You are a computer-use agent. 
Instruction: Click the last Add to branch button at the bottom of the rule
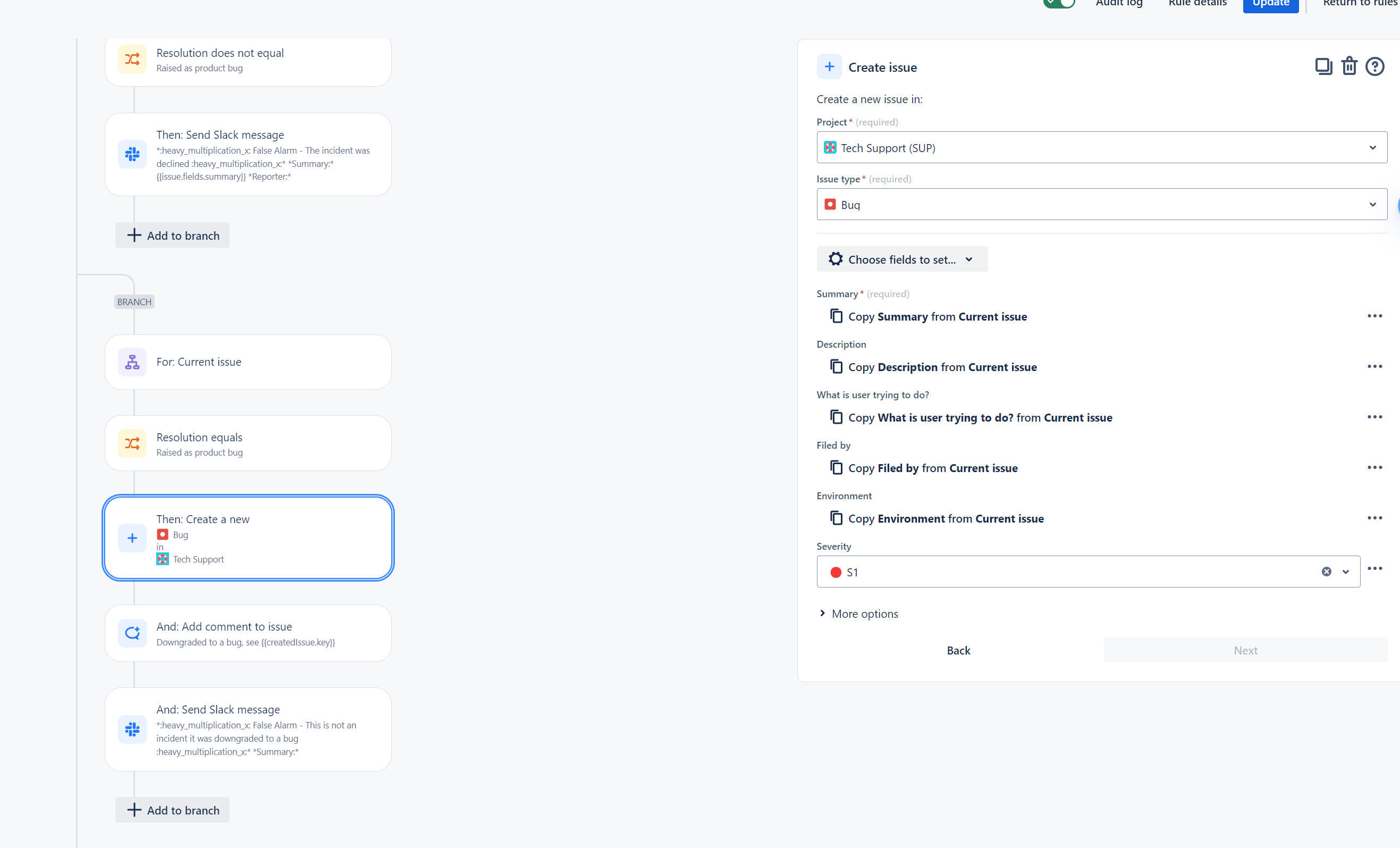pyautogui.click(x=173, y=810)
